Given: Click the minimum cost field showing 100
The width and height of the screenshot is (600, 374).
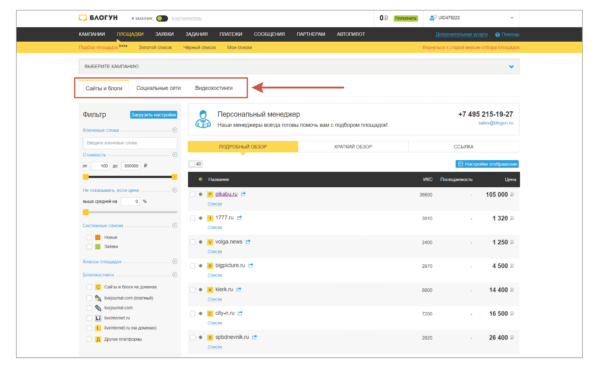Looking at the screenshot, I should pos(100,166).
